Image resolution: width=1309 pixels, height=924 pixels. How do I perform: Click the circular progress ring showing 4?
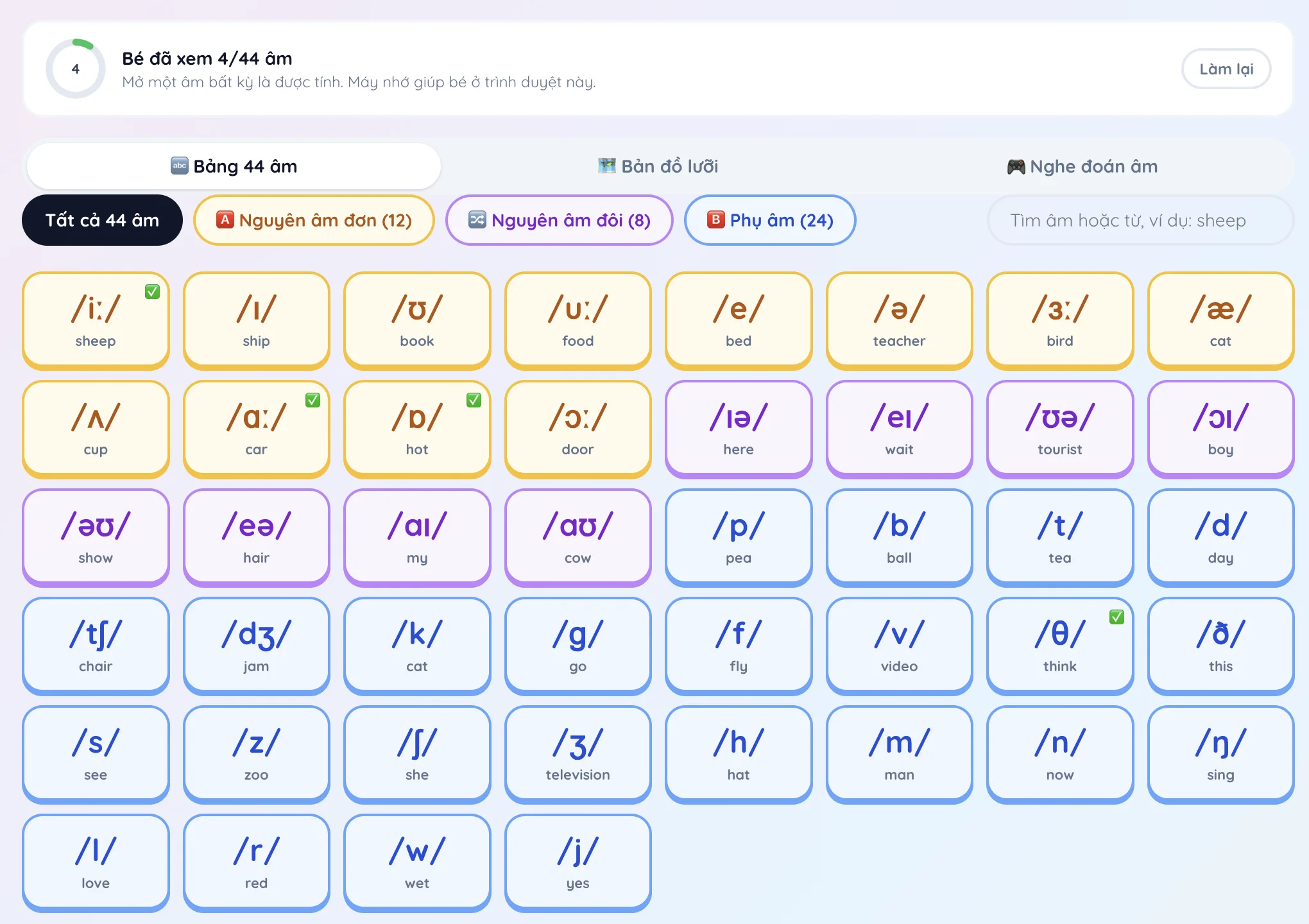(76, 69)
